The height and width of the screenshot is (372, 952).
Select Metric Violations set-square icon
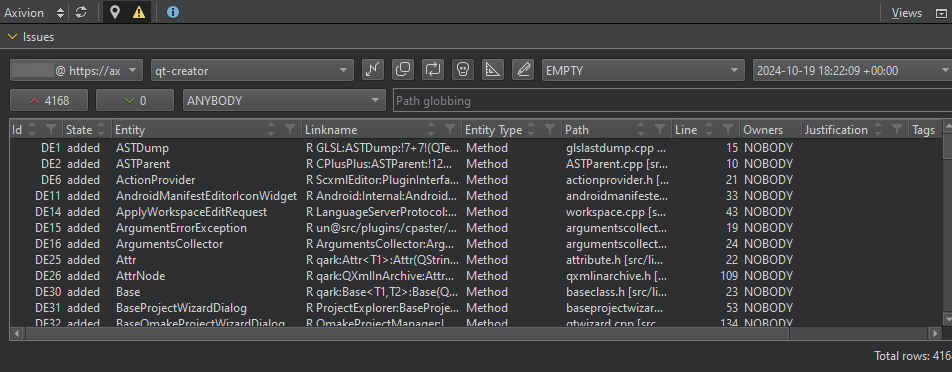492,70
